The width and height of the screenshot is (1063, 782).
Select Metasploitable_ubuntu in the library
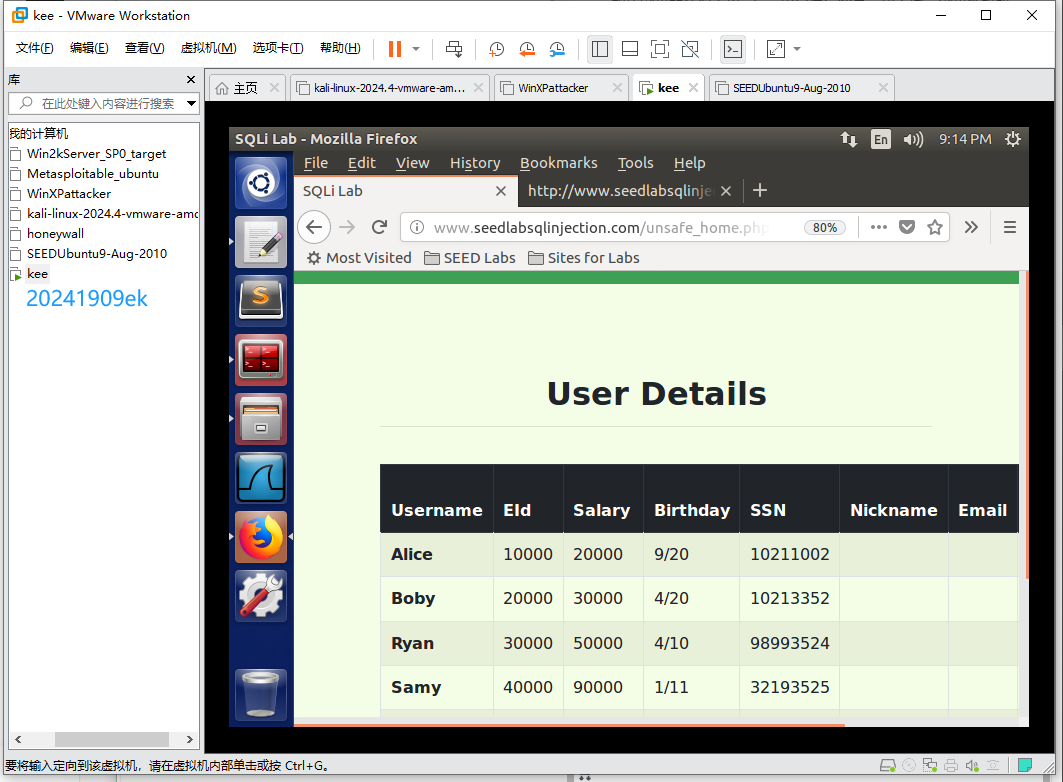tap(92, 173)
